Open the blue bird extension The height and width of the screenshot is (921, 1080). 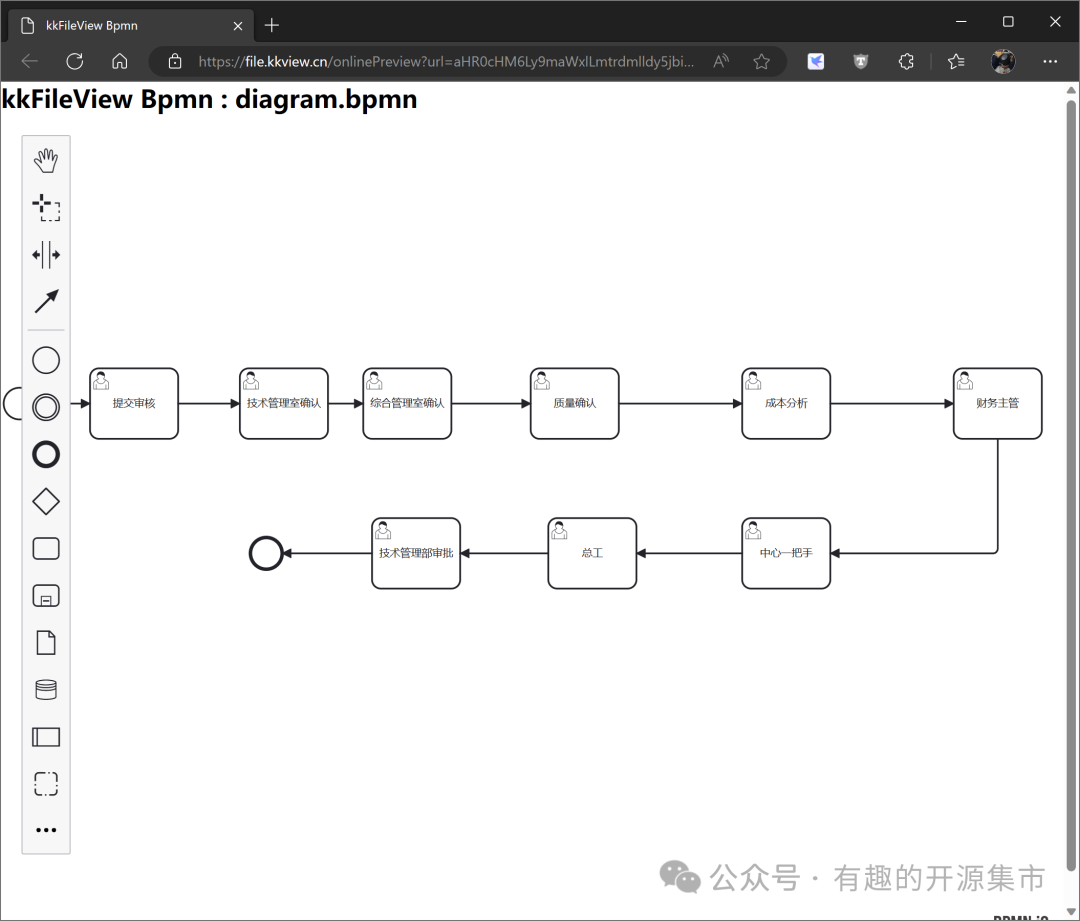coord(816,61)
